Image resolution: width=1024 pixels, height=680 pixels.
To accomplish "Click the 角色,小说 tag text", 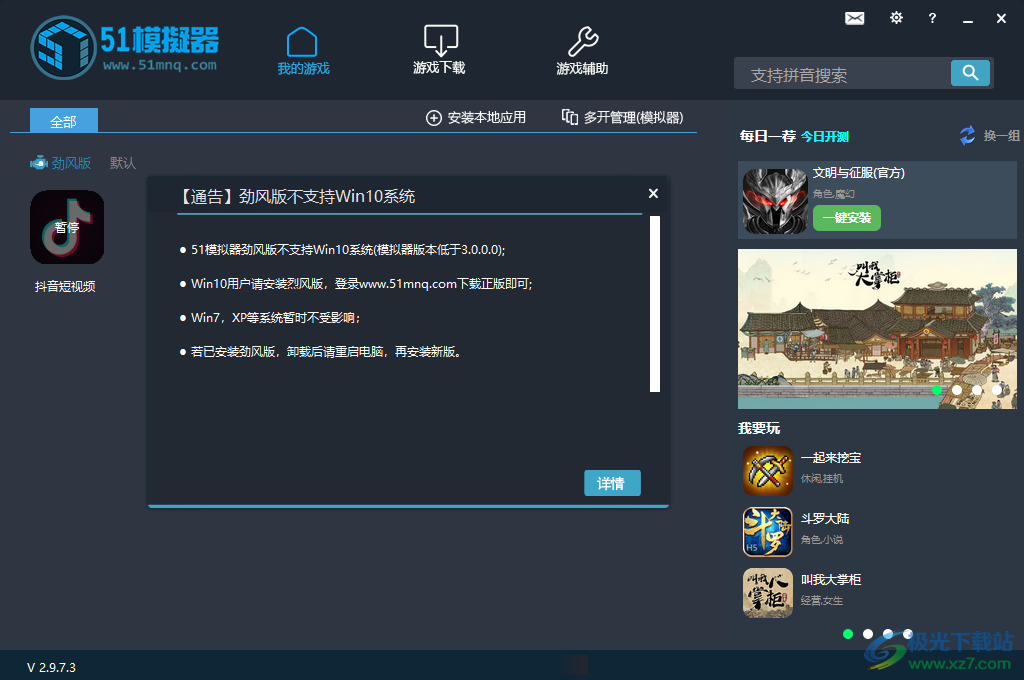I will pos(822,540).
